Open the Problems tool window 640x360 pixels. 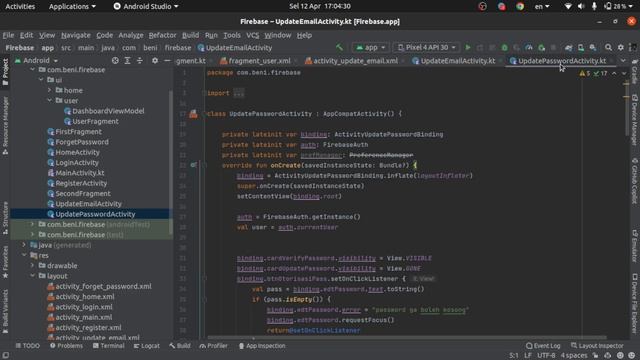click(66, 346)
